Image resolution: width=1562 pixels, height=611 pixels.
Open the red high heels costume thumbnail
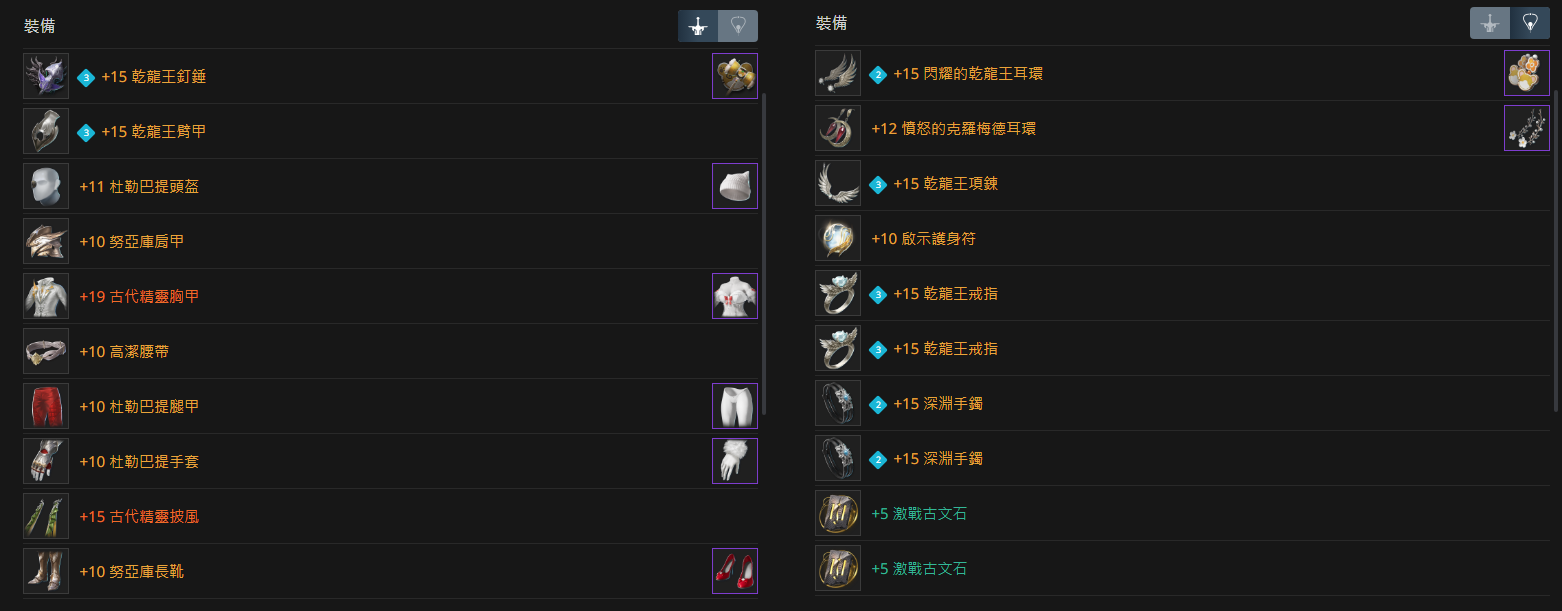point(735,571)
